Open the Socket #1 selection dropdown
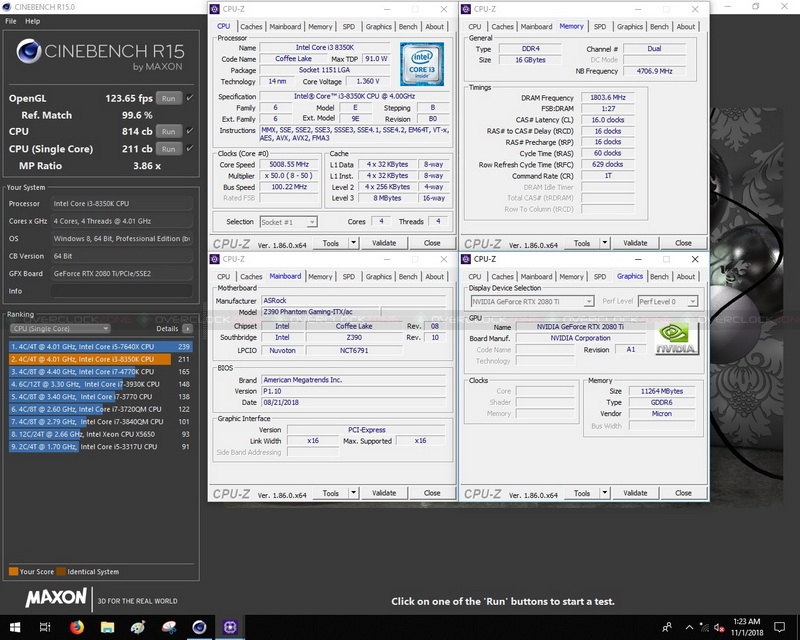Viewport: 800px width, 640px height. coord(288,222)
